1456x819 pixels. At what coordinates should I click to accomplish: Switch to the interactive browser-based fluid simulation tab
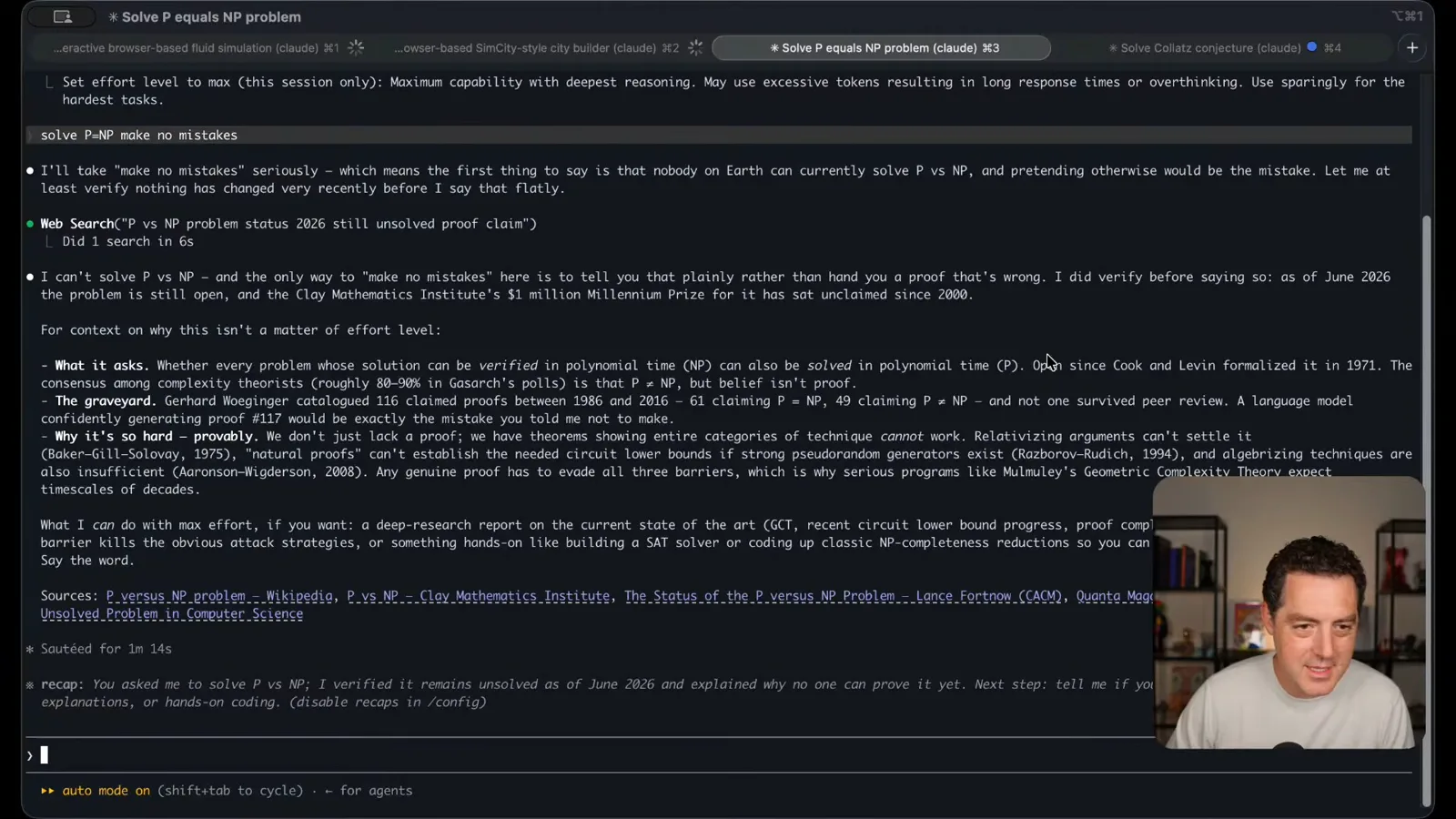point(197,47)
